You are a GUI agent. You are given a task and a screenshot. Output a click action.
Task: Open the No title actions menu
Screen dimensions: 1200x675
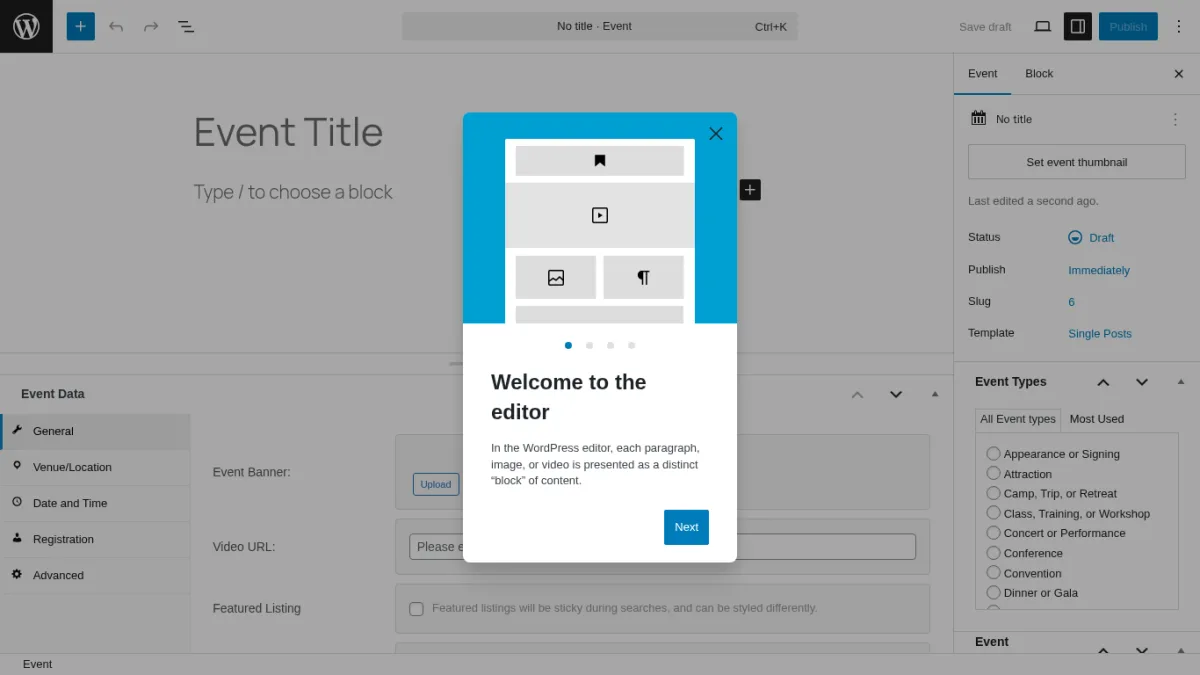coord(1175,119)
